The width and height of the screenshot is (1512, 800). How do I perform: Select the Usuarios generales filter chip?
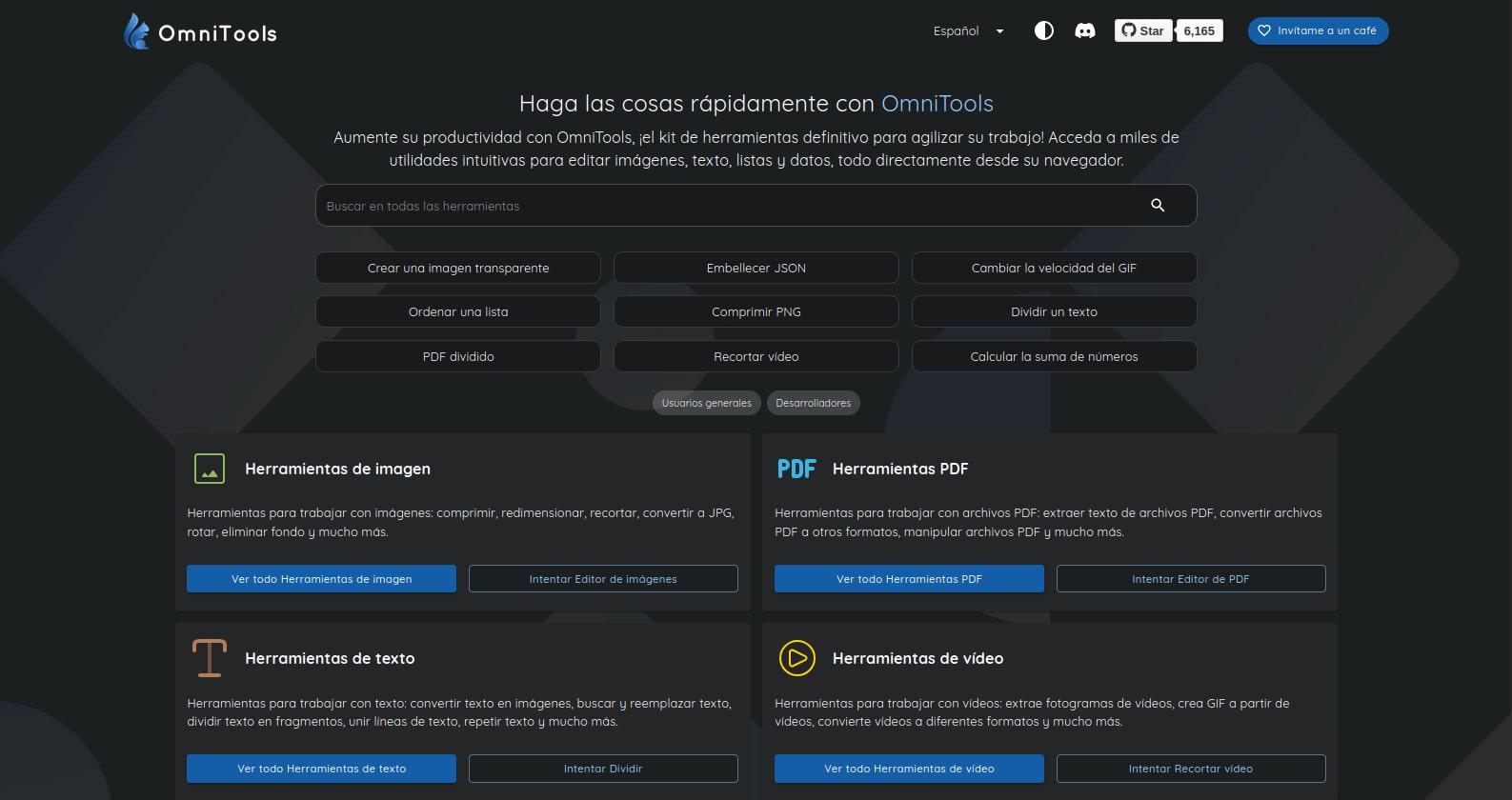click(706, 403)
